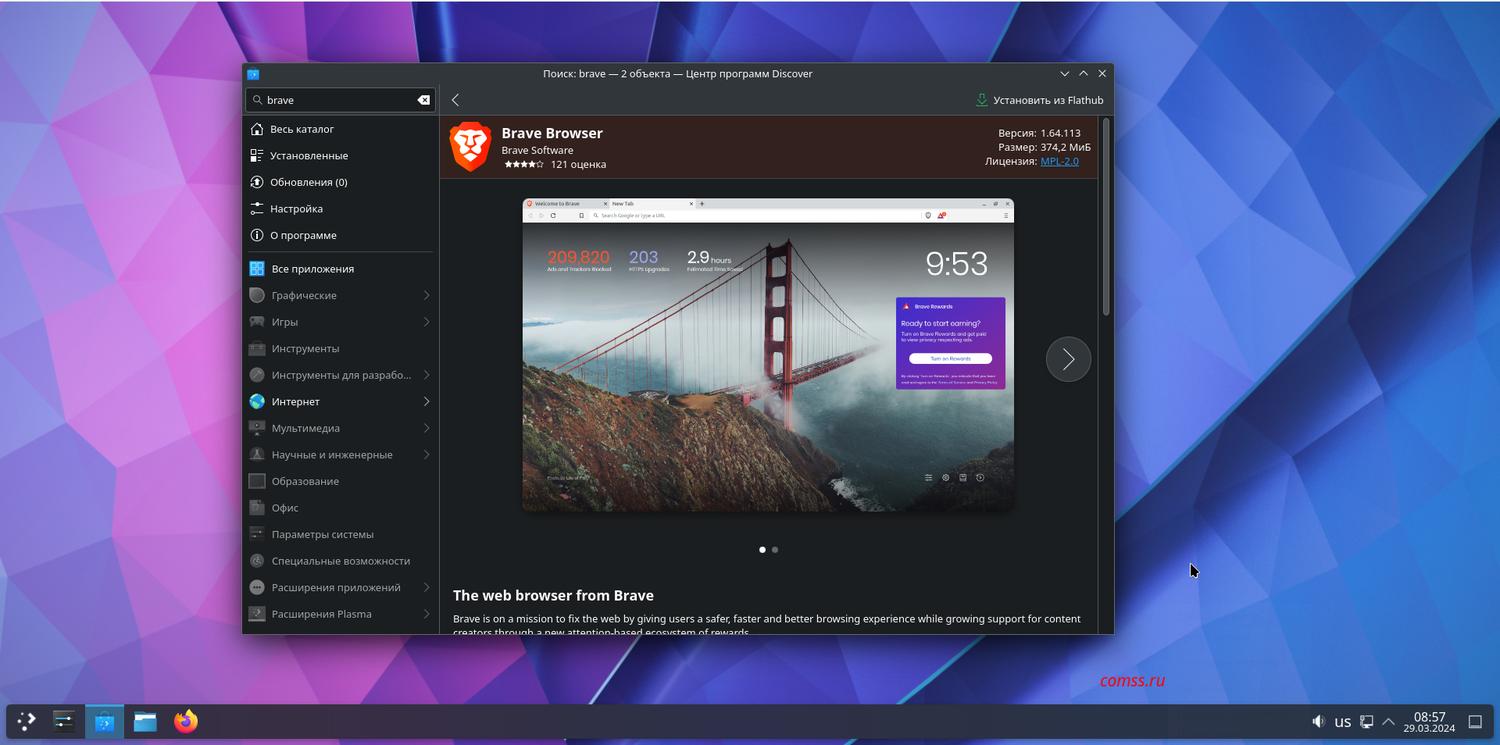Click the 'Размер: 374,2 МиБ' text
1500x745 pixels.
click(1044, 147)
